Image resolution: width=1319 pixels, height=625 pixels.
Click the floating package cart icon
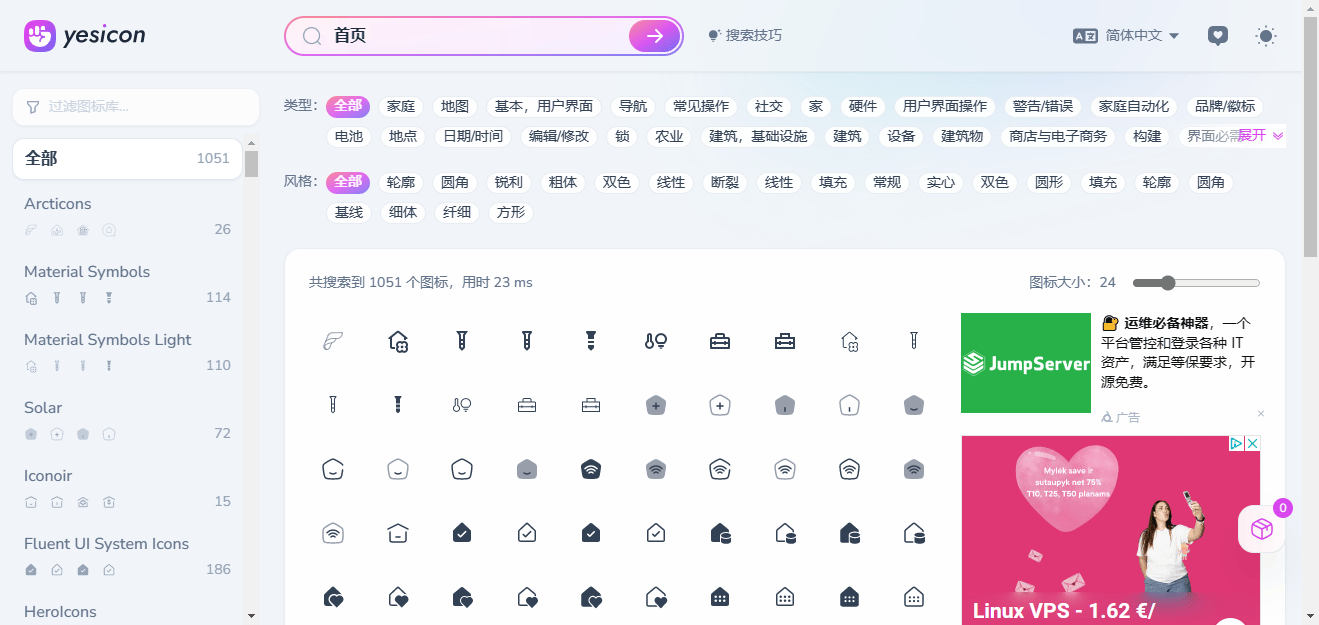coord(1261,529)
